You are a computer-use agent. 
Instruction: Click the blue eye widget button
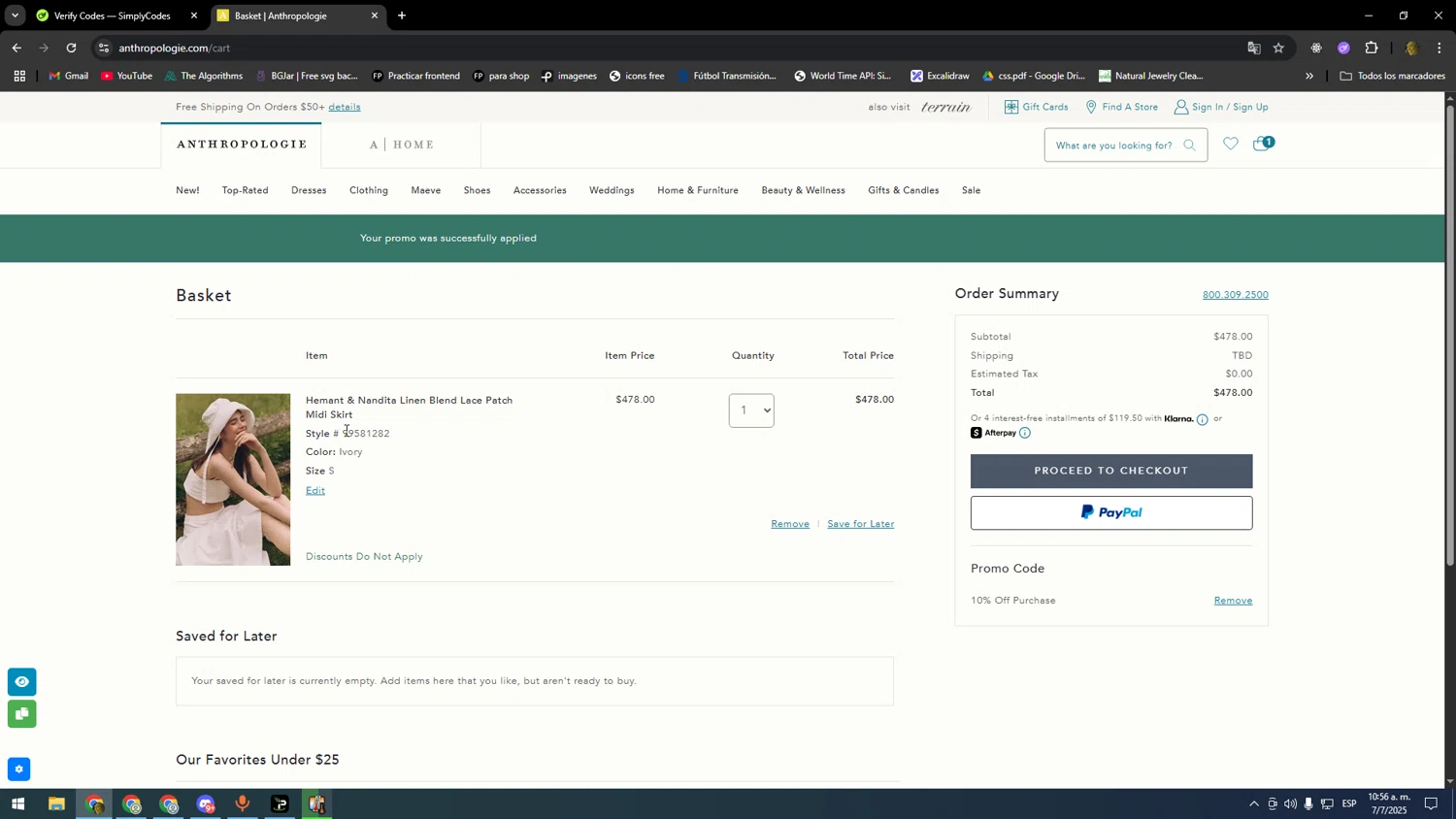(21, 682)
